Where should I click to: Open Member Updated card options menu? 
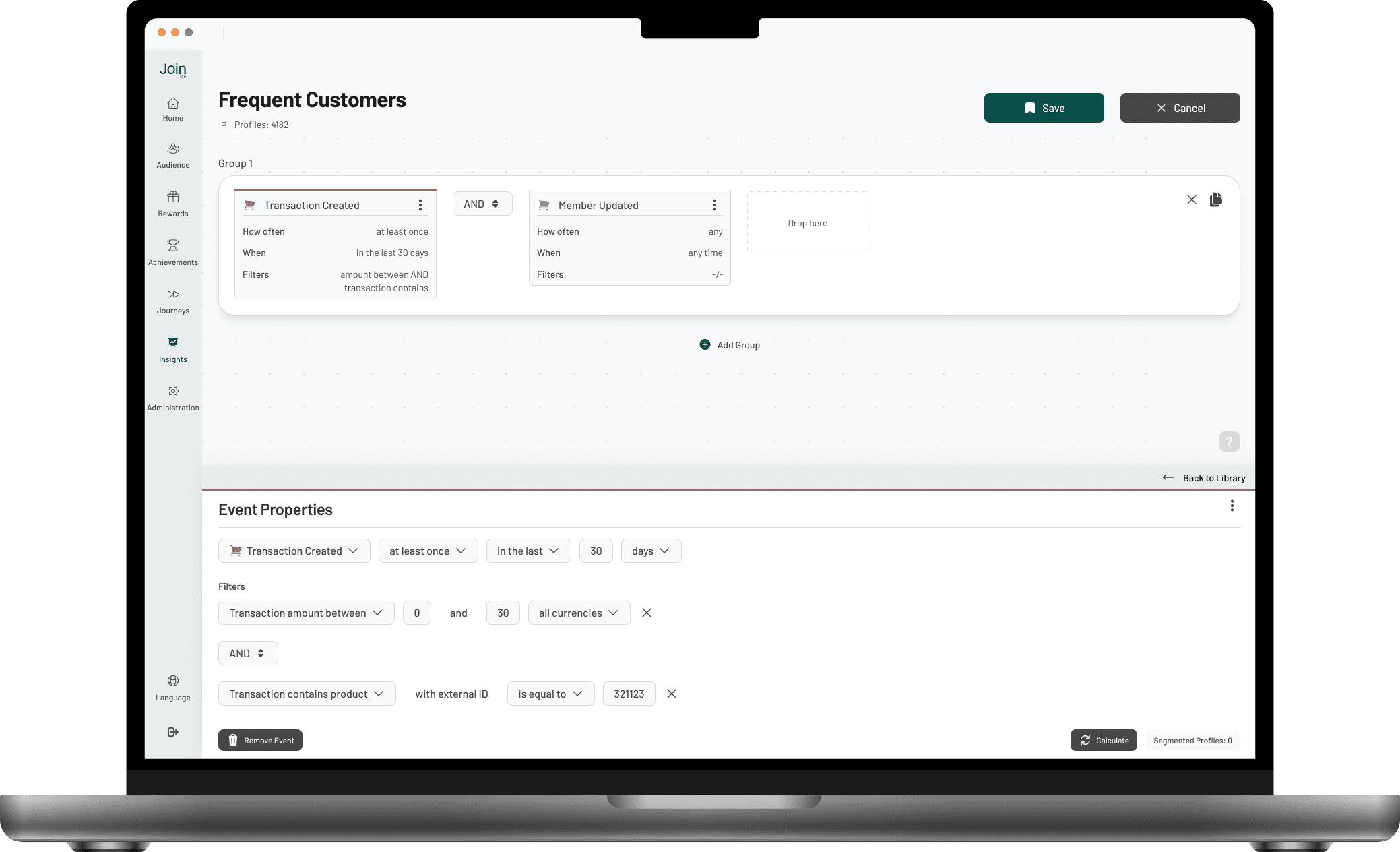coord(715,205)
